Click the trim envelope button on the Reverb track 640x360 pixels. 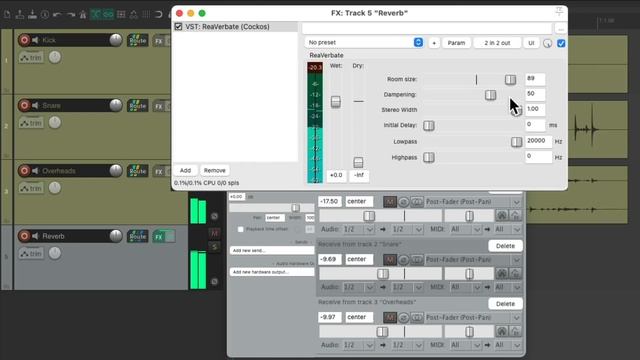pyautogui.click(x=31, y=253)
